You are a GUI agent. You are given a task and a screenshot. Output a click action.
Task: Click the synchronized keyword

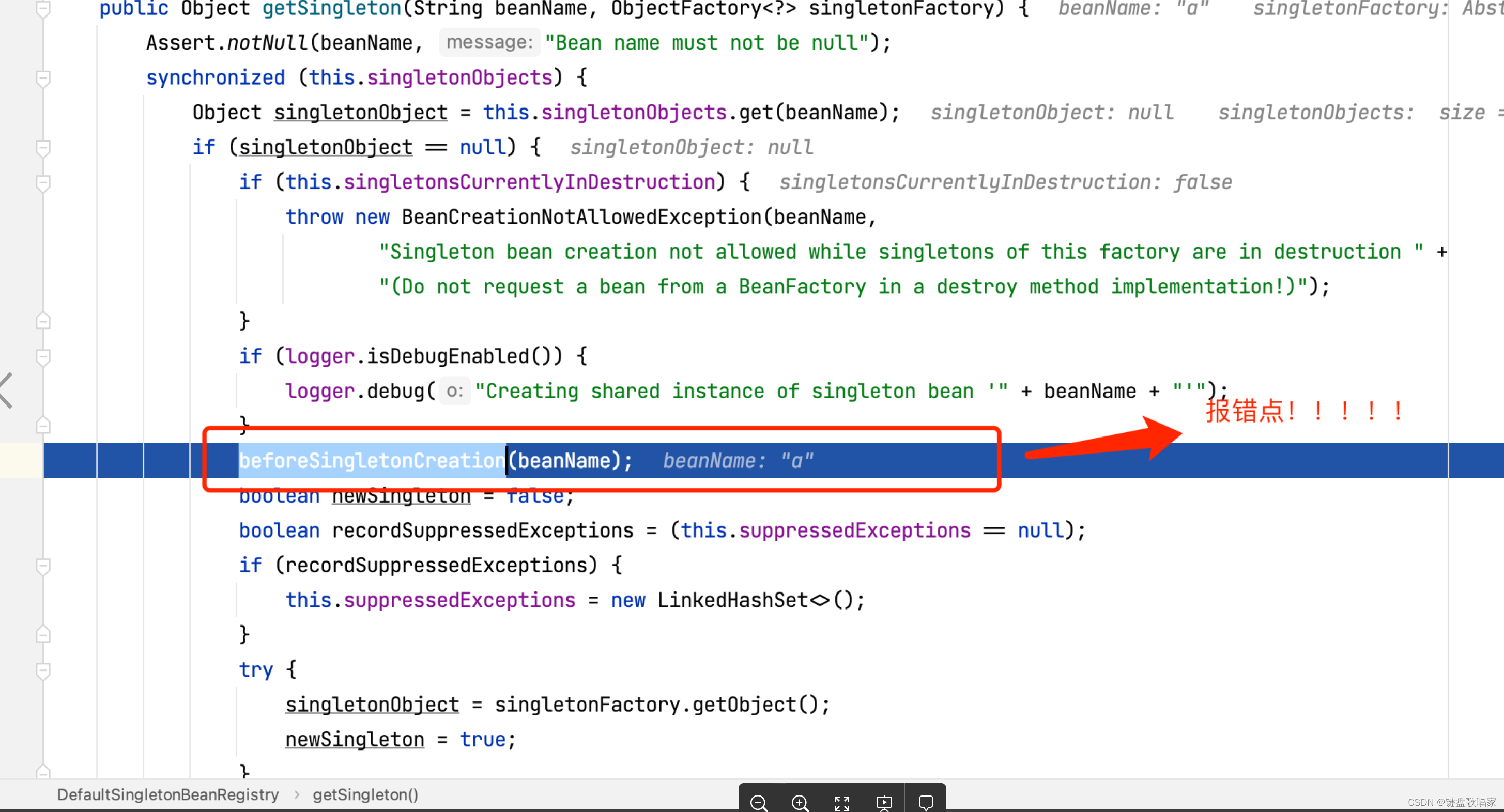click(216, 77)
